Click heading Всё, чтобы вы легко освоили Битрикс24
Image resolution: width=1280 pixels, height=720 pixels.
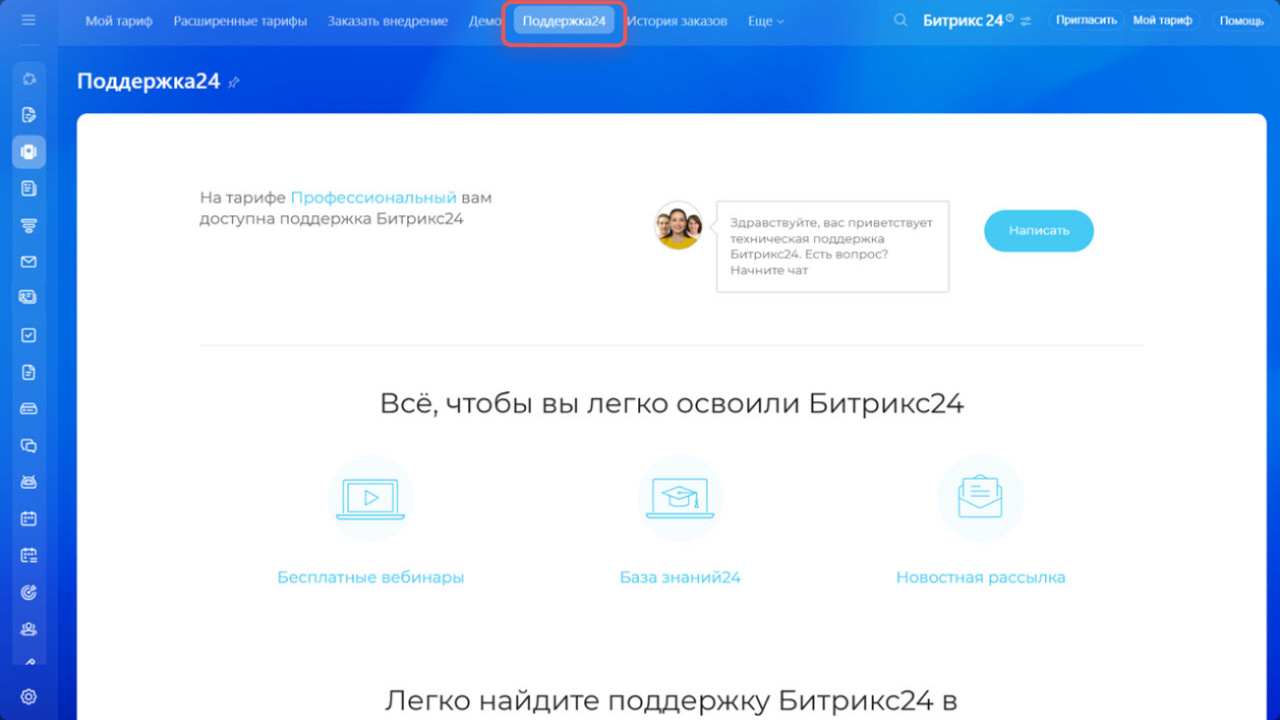click(672, 404)
